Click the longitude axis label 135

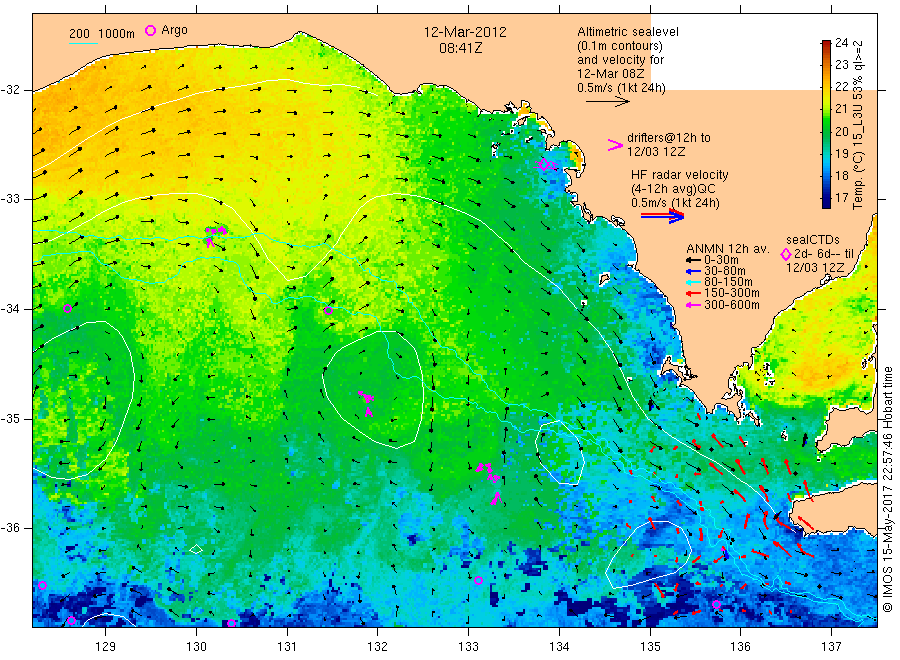point(650,647)
